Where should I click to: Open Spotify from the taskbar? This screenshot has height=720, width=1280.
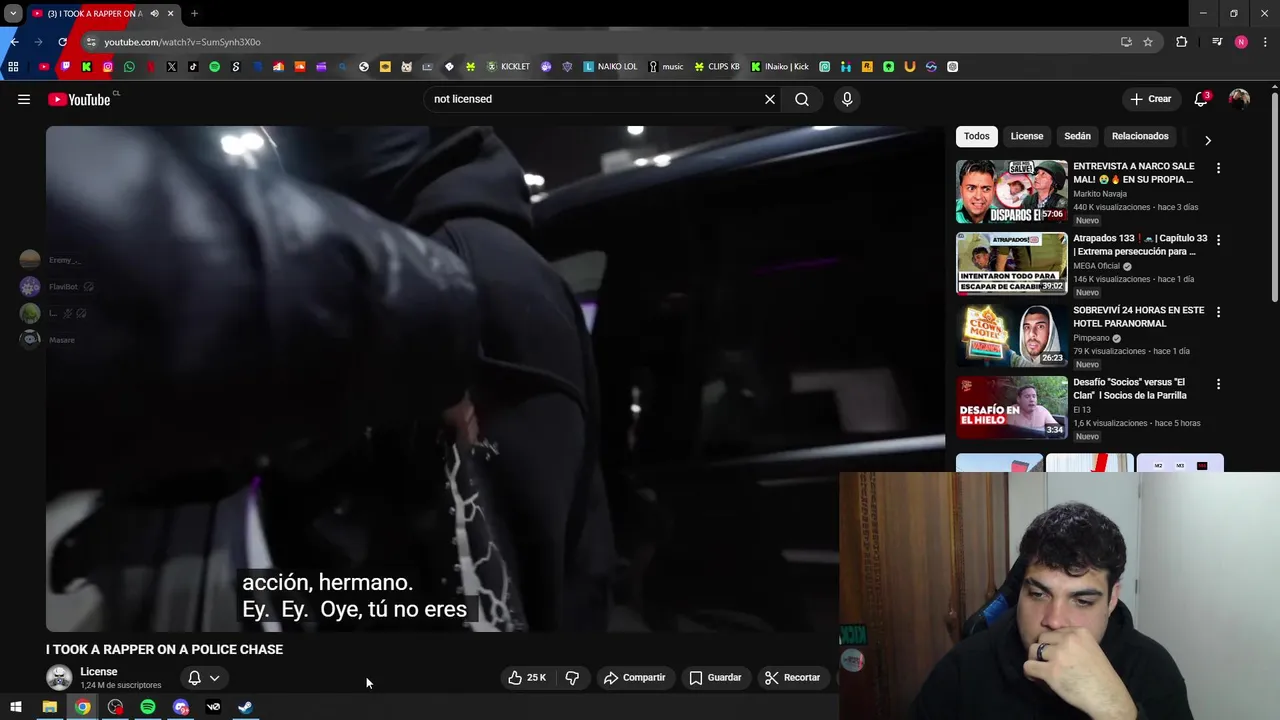point(148,707)
